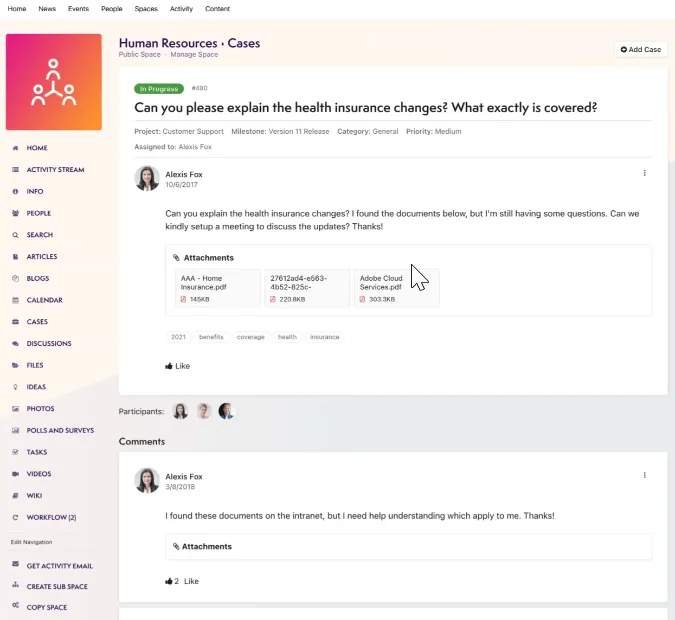Image resolution: width=675 pixels, height=620 pixels.
Task: Go to Activity in top navigation
Action: coord(181,9)
